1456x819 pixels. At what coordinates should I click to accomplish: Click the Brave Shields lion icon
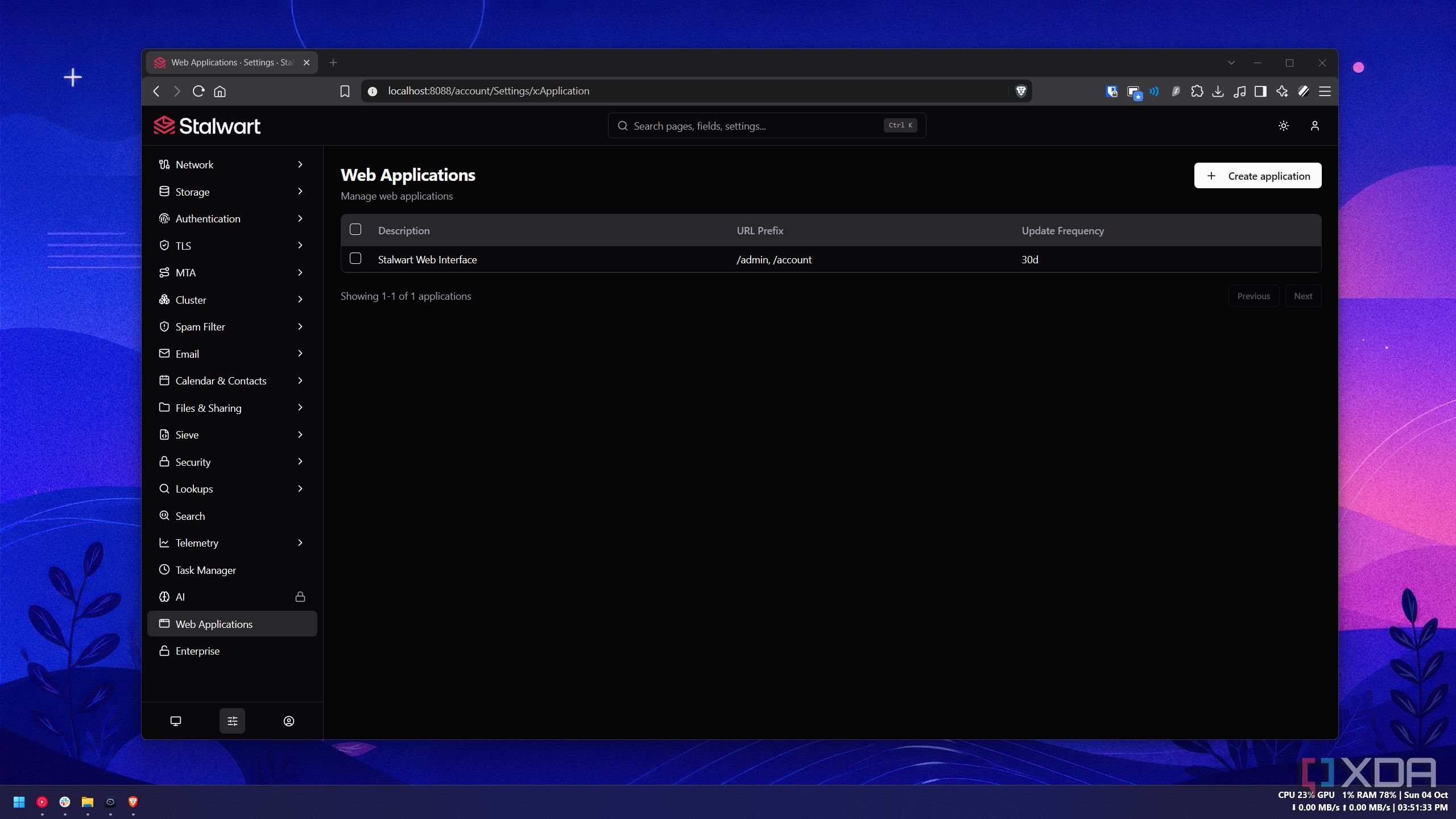(x=1020, y=91)
